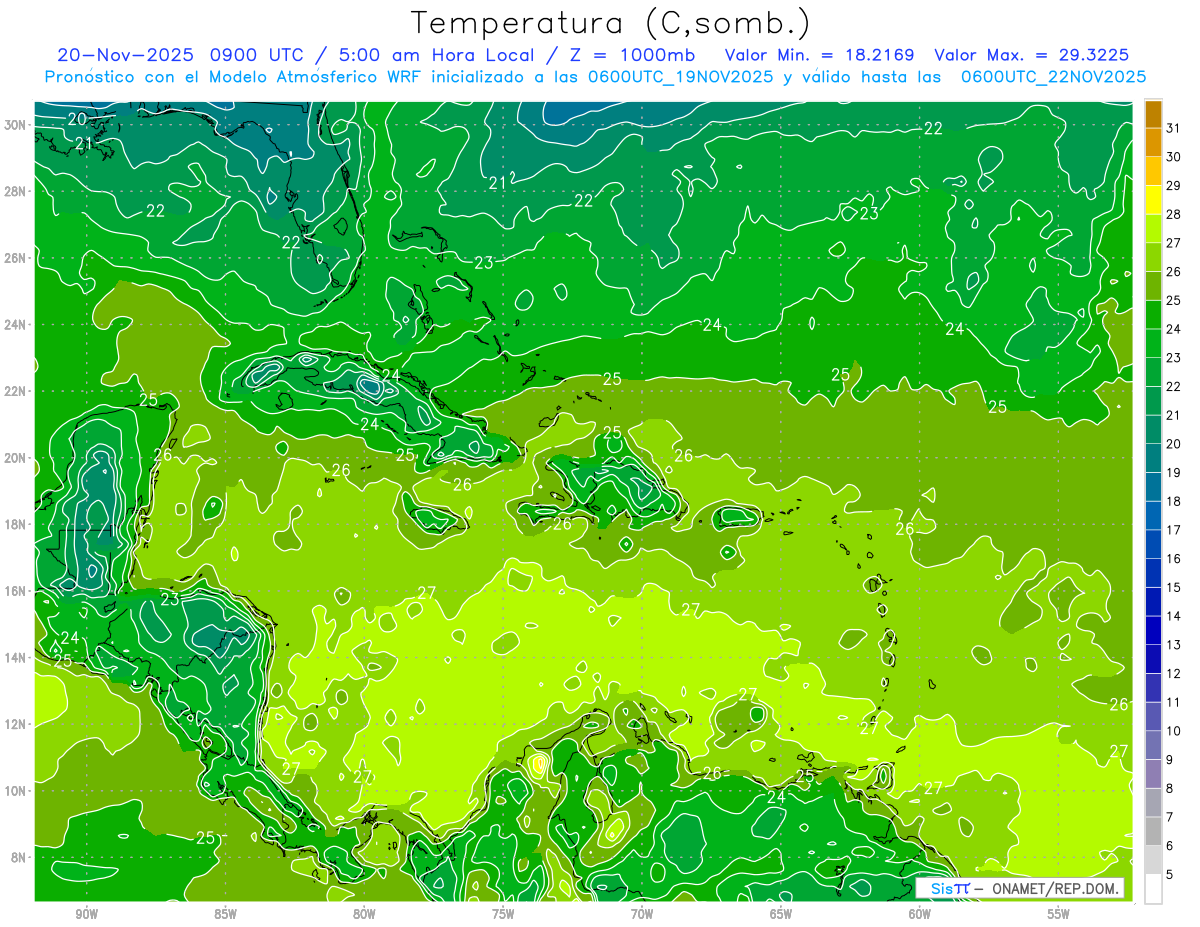The height and width of the screenshot is (927, 1200).
Task: Click the "70W" longitude label
Action: pos(642,914)
